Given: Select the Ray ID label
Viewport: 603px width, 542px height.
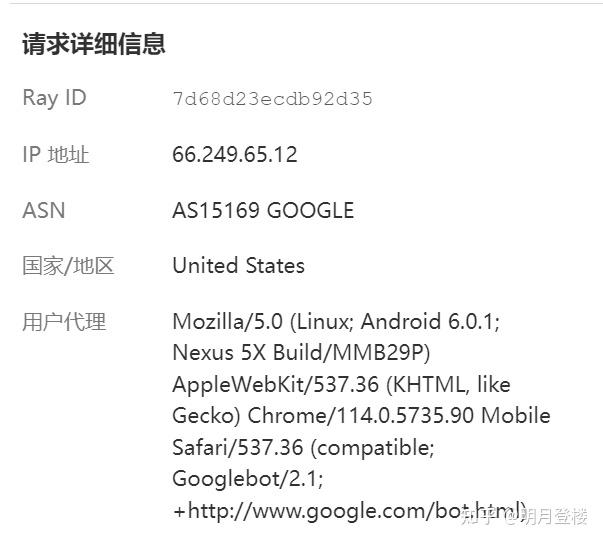Looking at the screenshot, I should [54, 98].
